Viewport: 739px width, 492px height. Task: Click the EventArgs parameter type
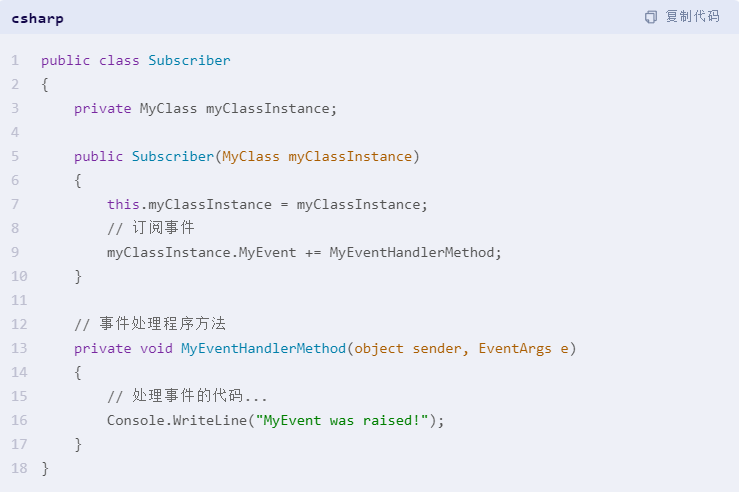click(x=515, y=349)
